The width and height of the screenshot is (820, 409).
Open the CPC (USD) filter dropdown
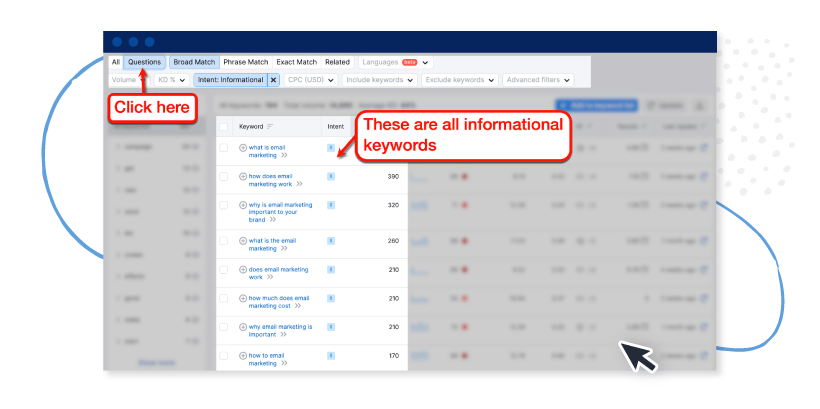tap(310, 79)
